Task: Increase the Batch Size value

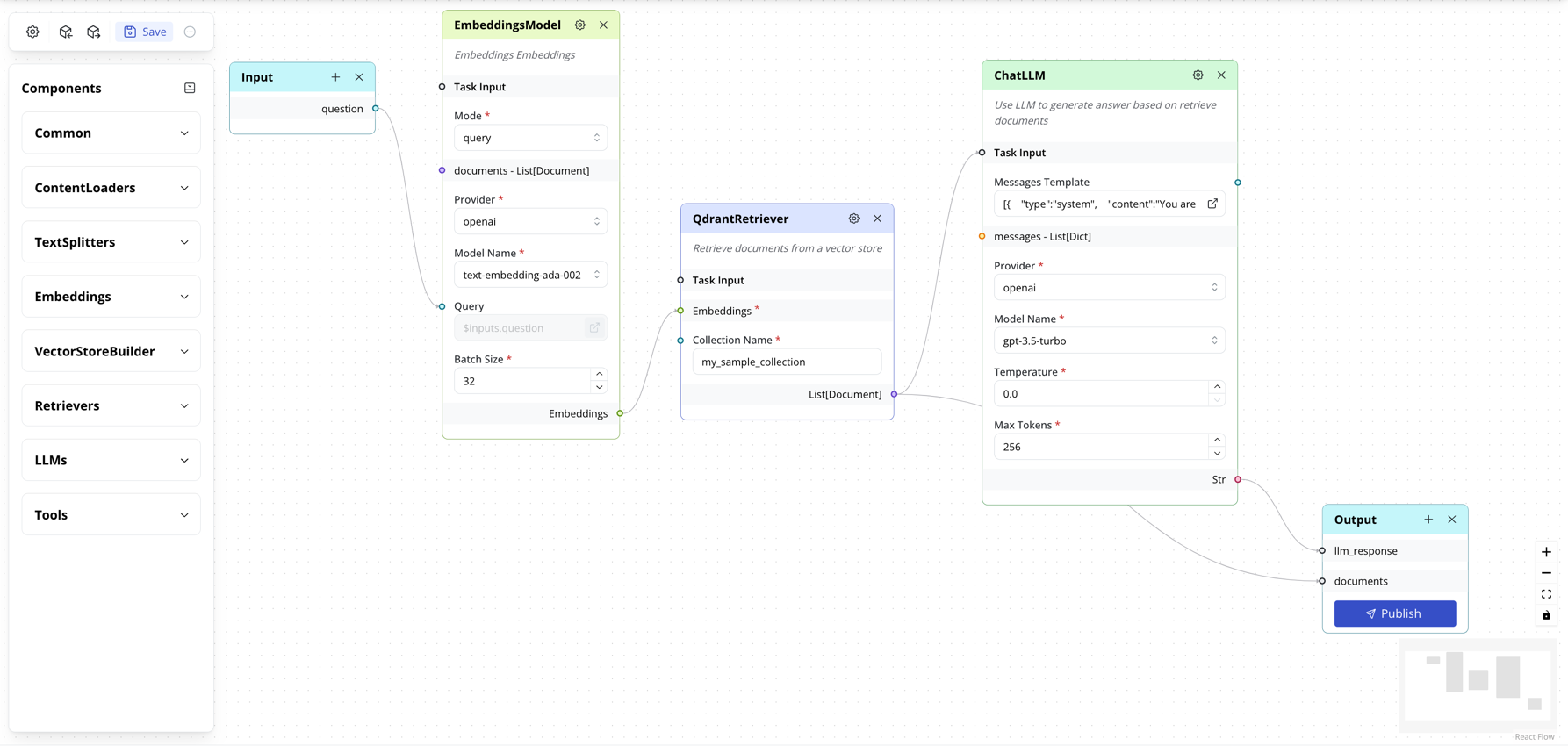Action: (x=600, y=375)
